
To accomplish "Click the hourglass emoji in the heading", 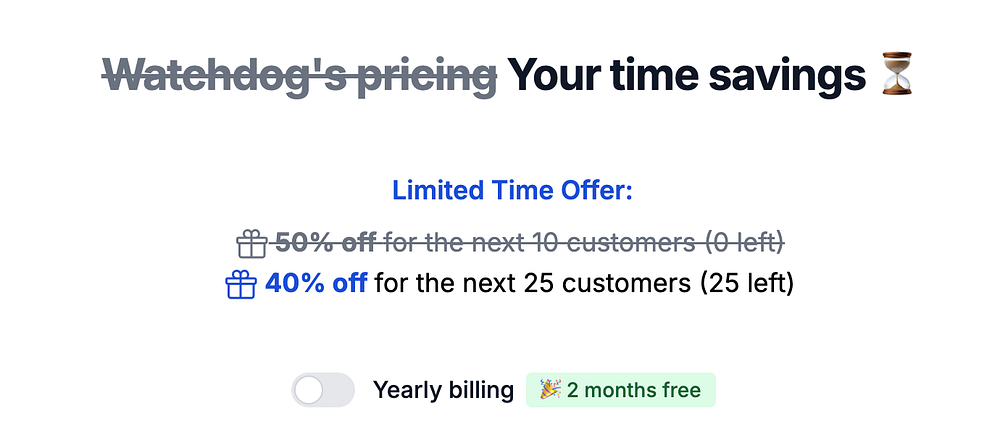I will [x=898, y=76].
